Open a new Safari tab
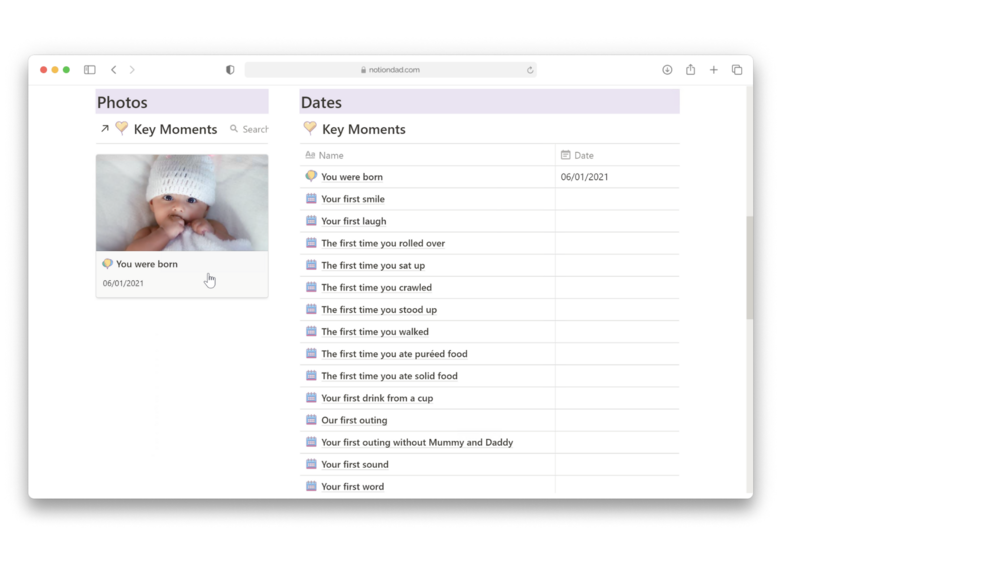This screenshot has width=1005, height=565. coord(713,70)
